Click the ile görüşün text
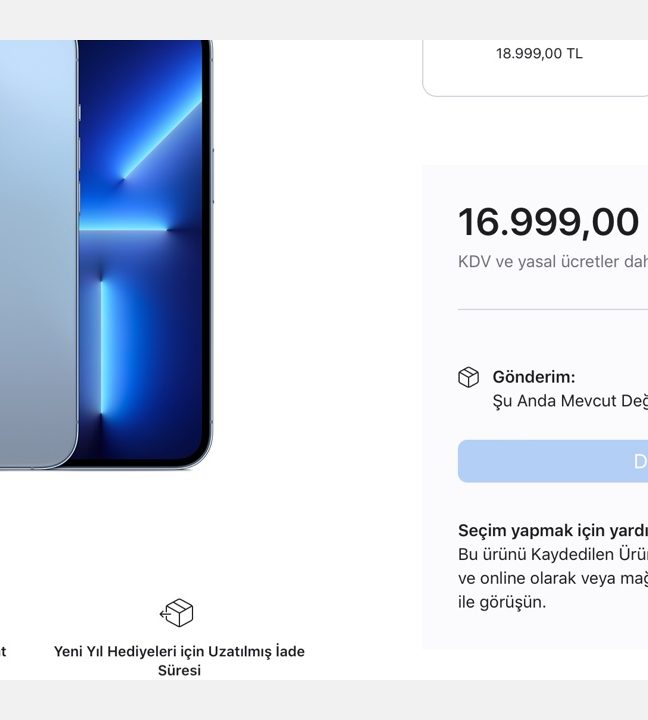Image resolution: width=648 pixels, height=720 pixels. pos(502,602)
